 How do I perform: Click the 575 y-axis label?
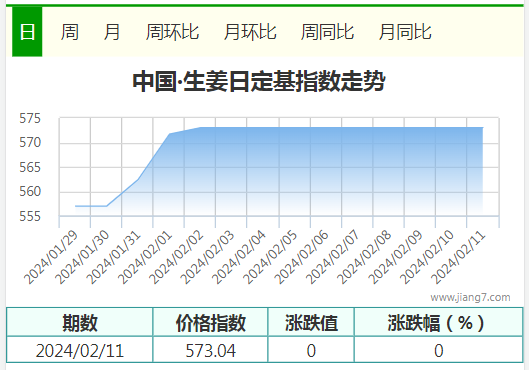coord(30,118)
